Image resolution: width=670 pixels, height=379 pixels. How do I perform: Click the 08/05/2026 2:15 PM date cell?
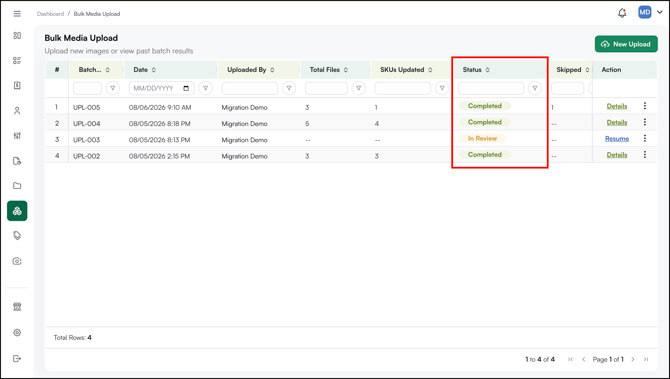[159, 156]
